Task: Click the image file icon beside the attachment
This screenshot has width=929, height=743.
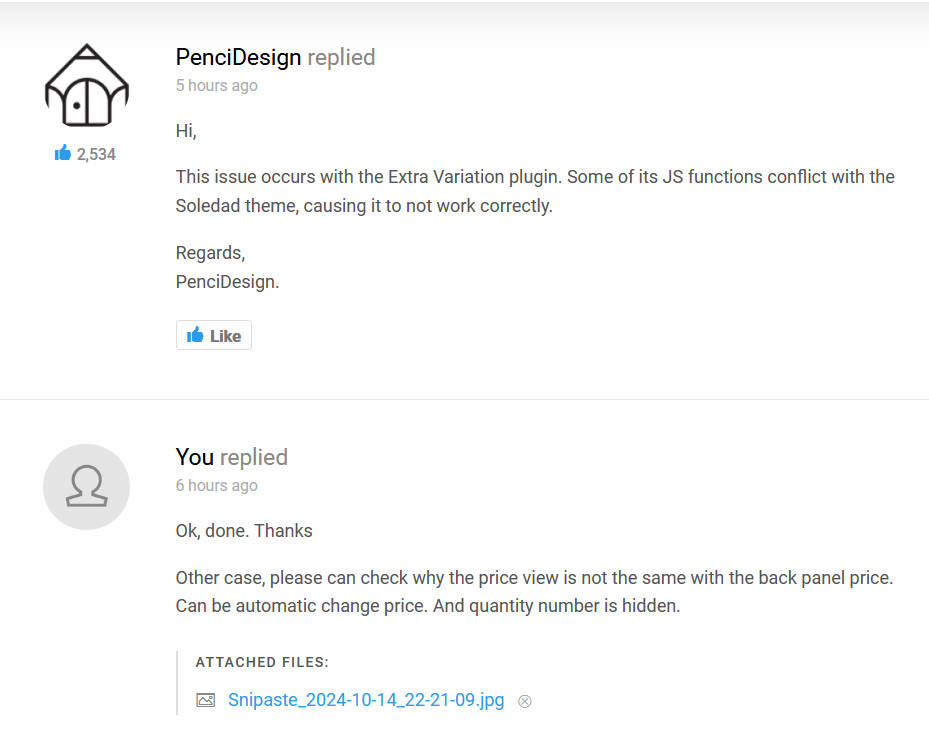Action: click(206, 700)
